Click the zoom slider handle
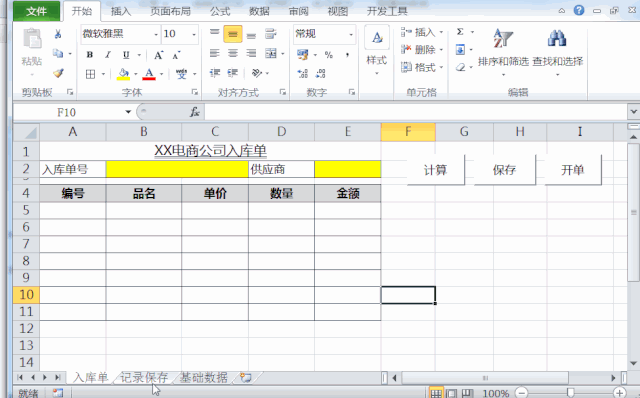Viewport: 640px width, 398px height. tap(570, 393)
